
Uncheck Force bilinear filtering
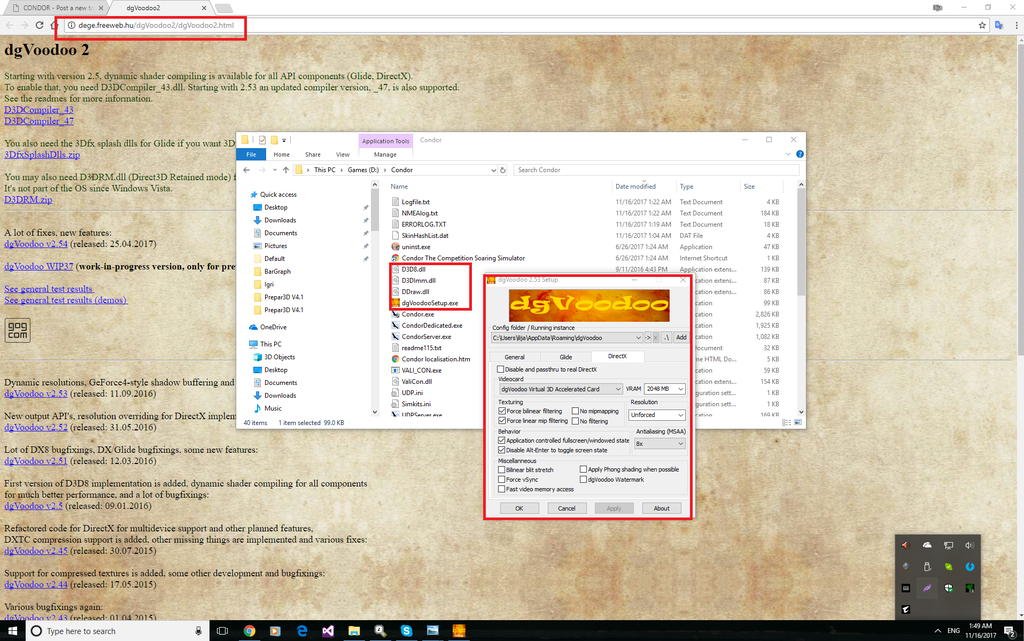tap(502, 411)
